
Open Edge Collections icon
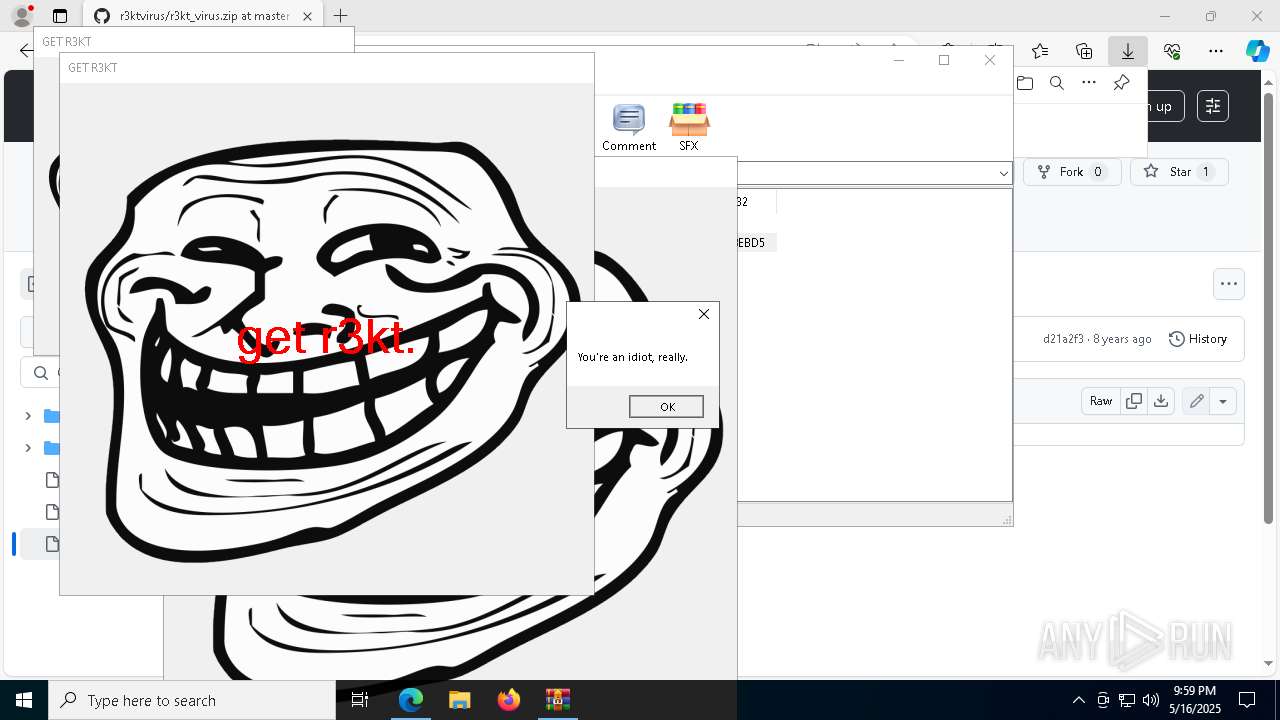pyautogui.click(x=1084, y=51)
